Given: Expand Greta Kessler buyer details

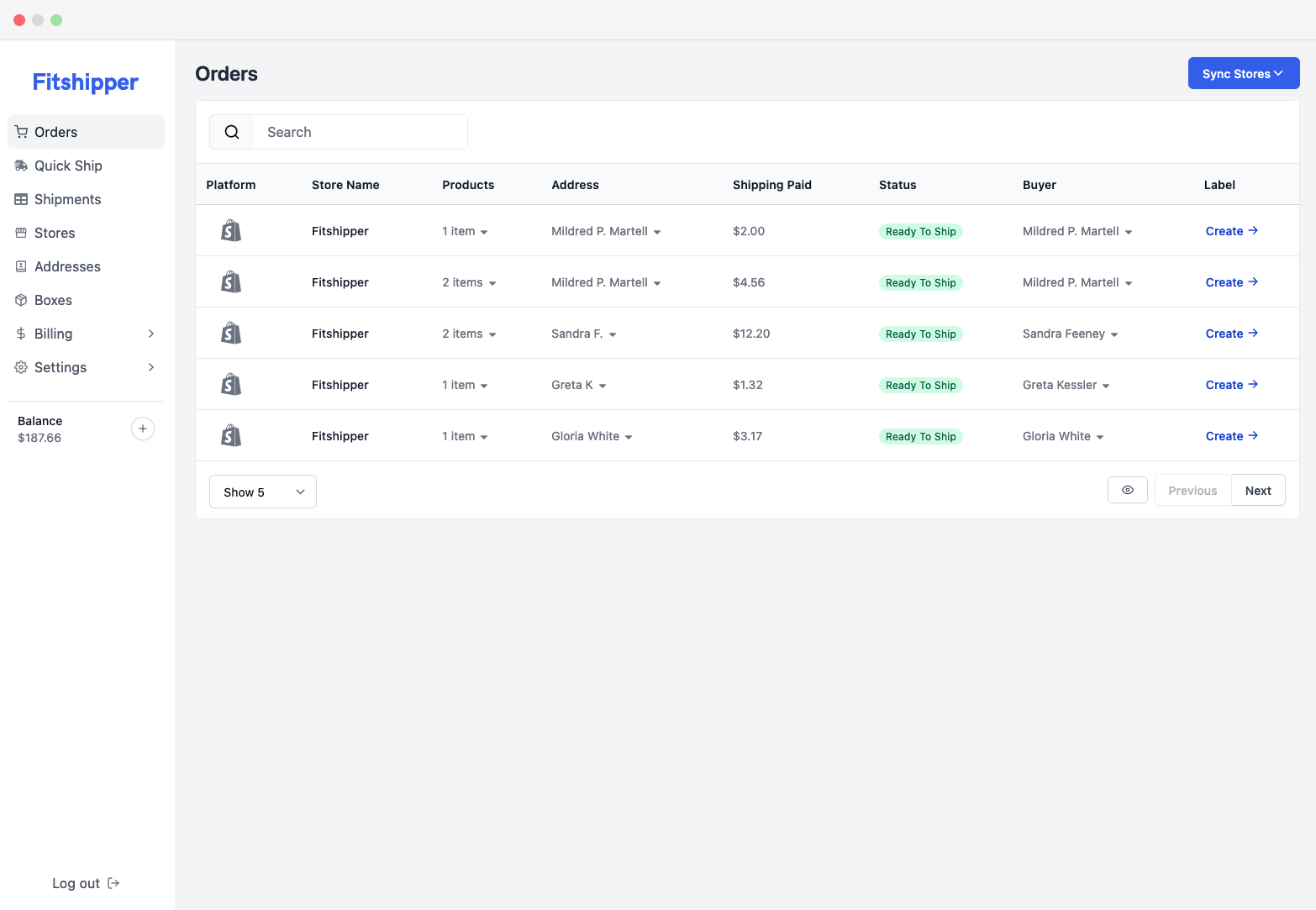Looking at the screenshot, I should 1066,385.
